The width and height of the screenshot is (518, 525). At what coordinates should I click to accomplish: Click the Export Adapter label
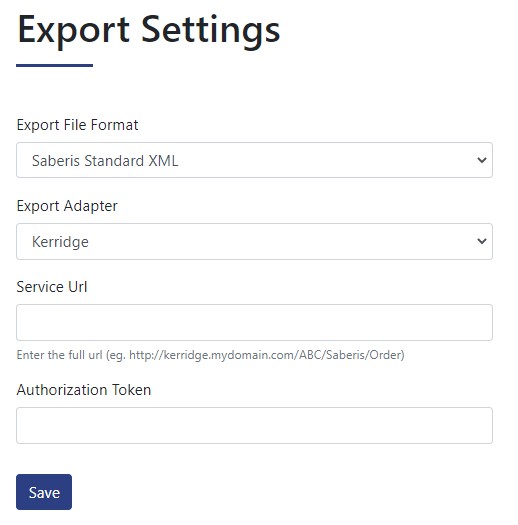(67, 206)
